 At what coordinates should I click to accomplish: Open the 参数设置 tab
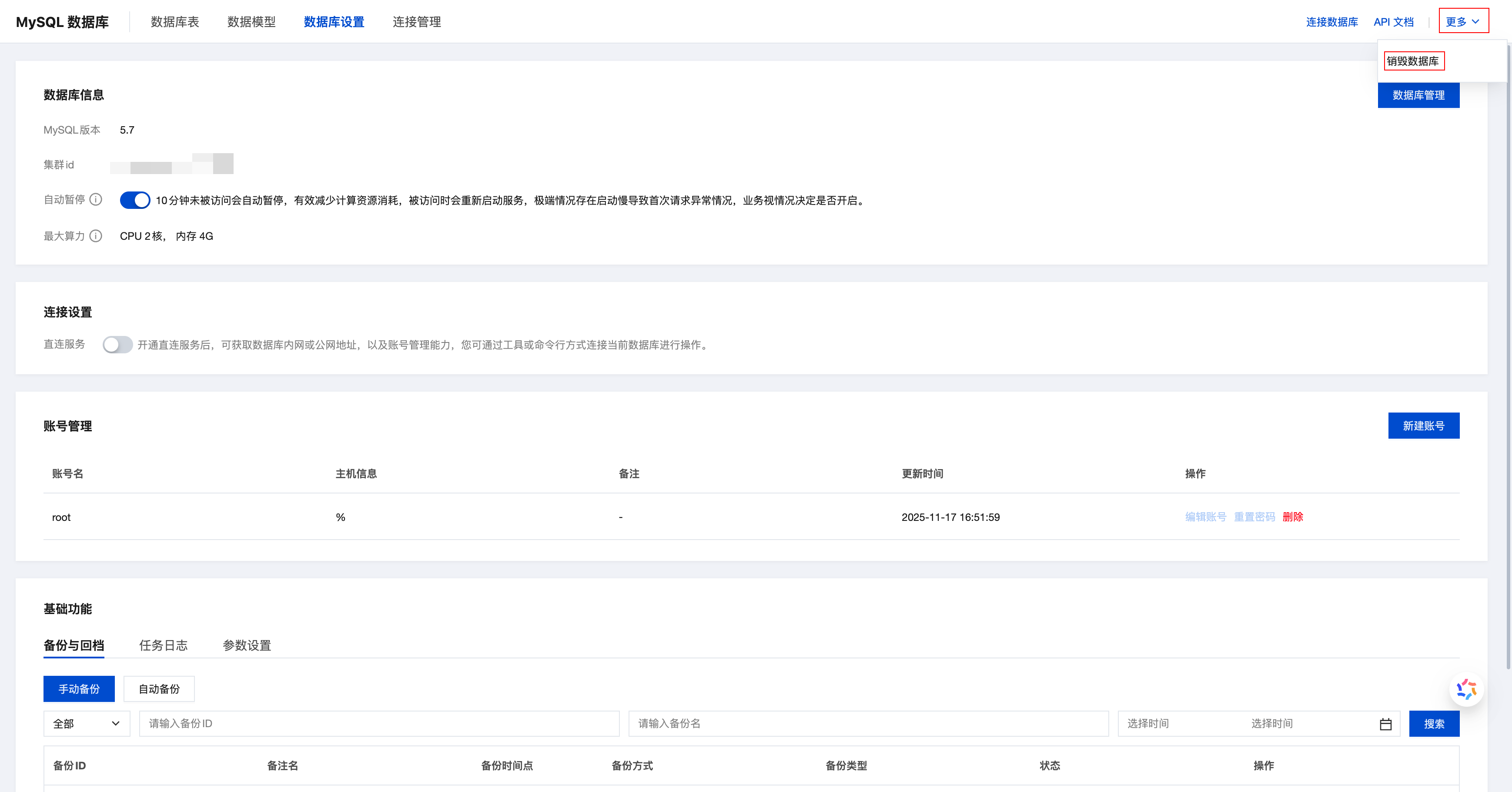(x=247, y=645)
